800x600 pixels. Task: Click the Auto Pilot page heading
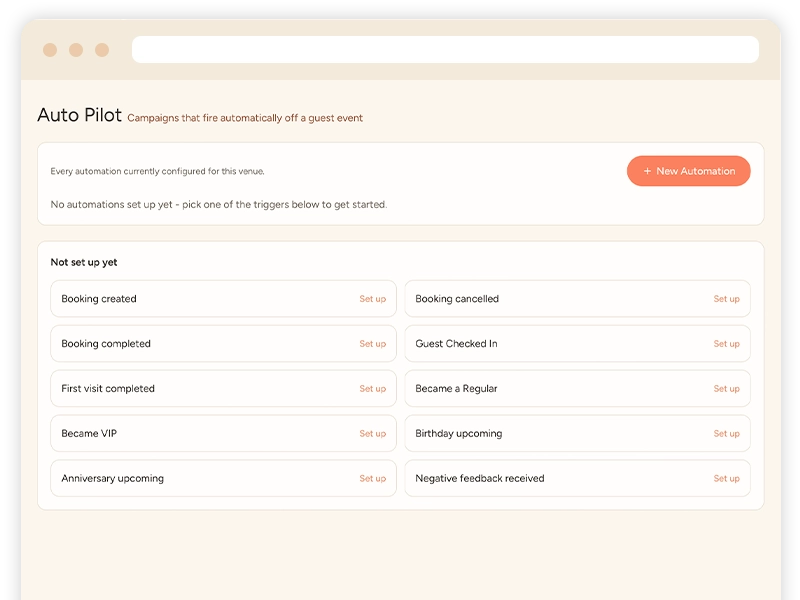pyautogui.click(x=80, y=115)
